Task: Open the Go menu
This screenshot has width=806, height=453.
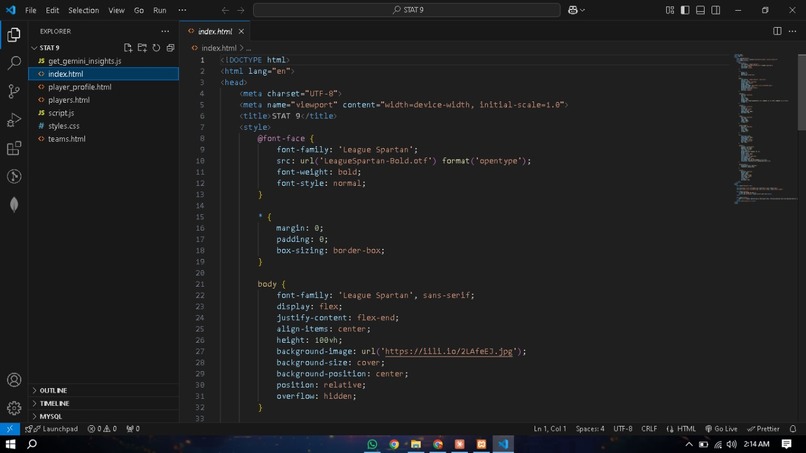Action: pos(139,10)
